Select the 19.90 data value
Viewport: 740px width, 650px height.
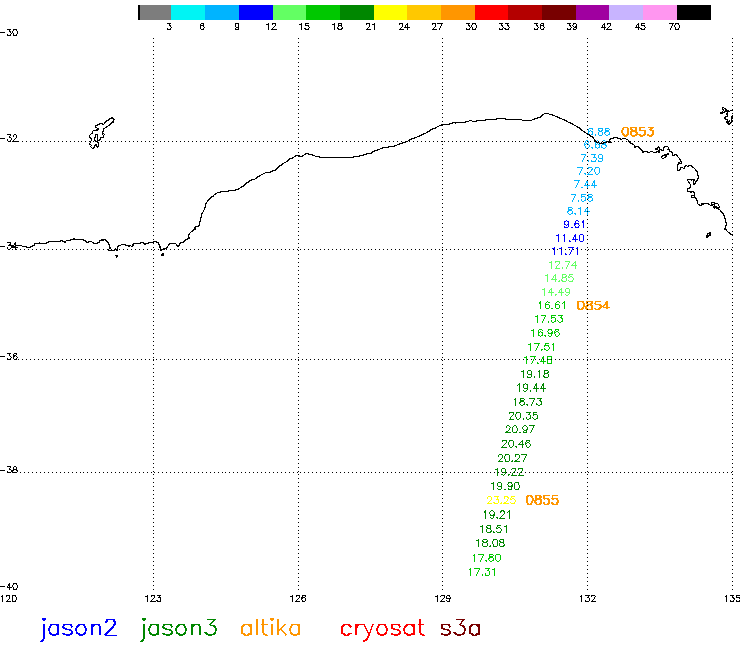click(x=505, y=486)
